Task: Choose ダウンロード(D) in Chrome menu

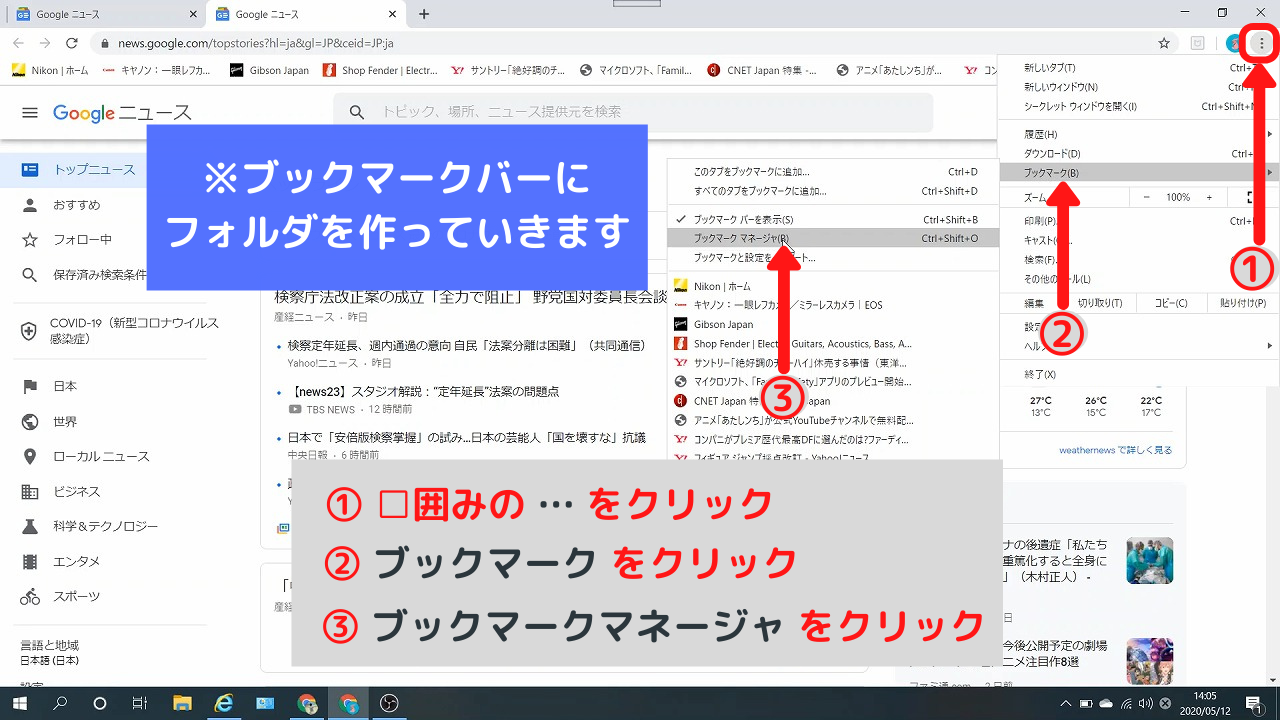Action: tap(1139, 154)
